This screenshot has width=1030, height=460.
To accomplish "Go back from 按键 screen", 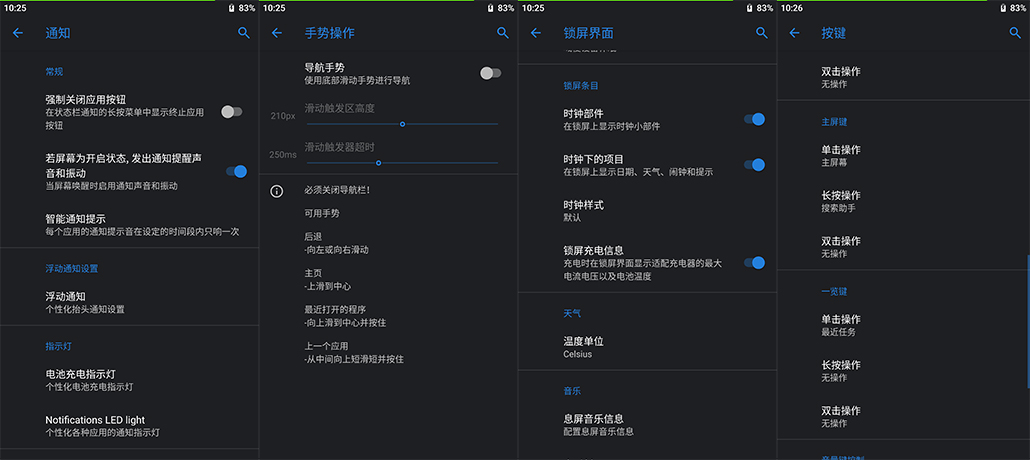I will (x=795, y=33).
